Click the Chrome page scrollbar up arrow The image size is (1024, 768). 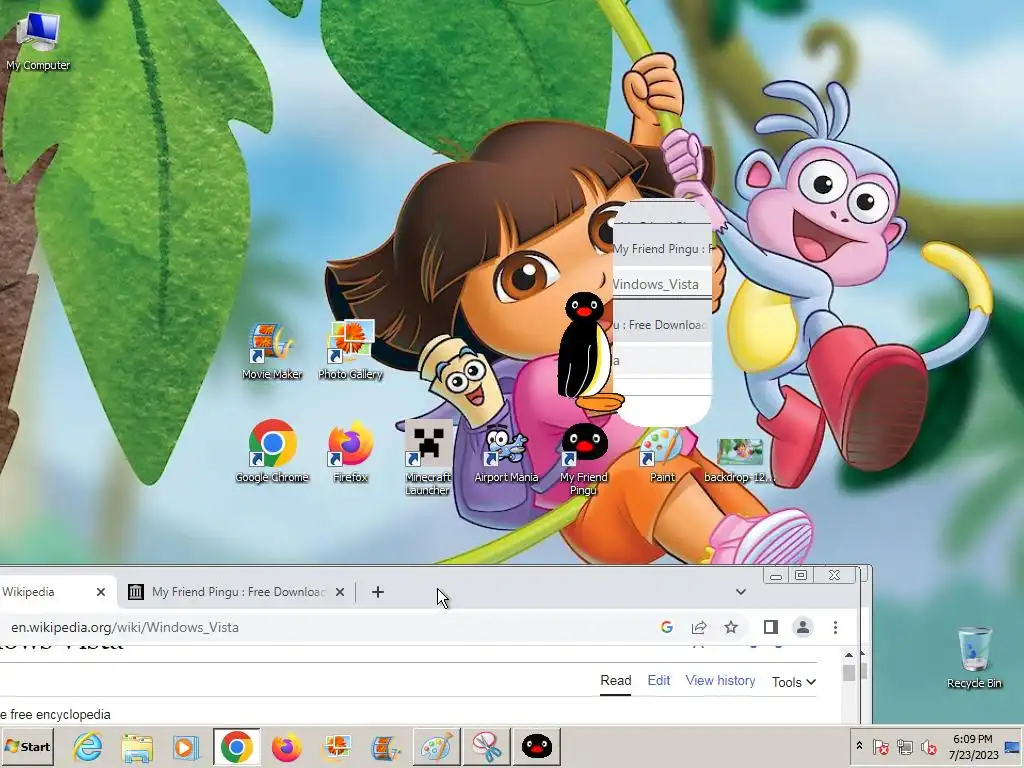pos(848,654)
